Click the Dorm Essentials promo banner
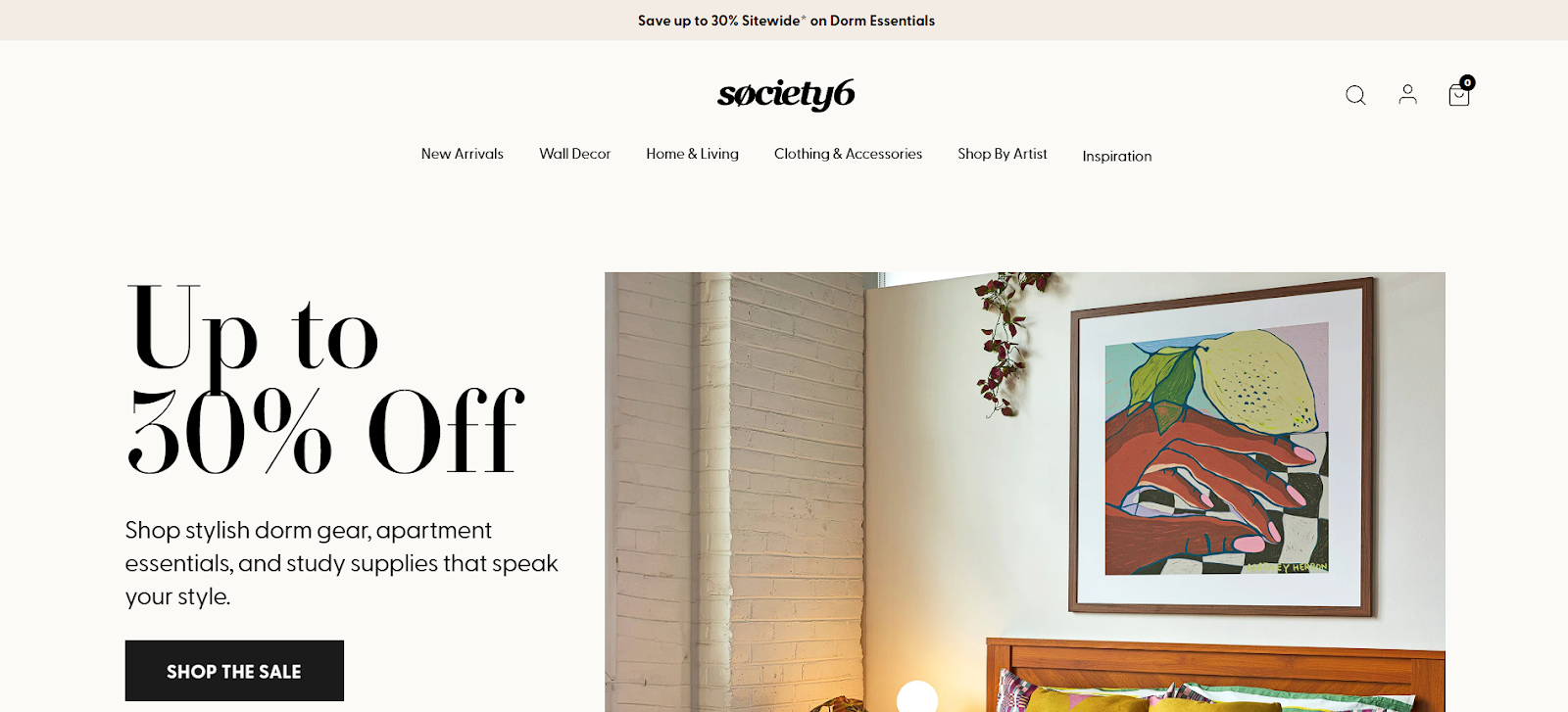This screenshot has height=712, width=1568. 786,21
